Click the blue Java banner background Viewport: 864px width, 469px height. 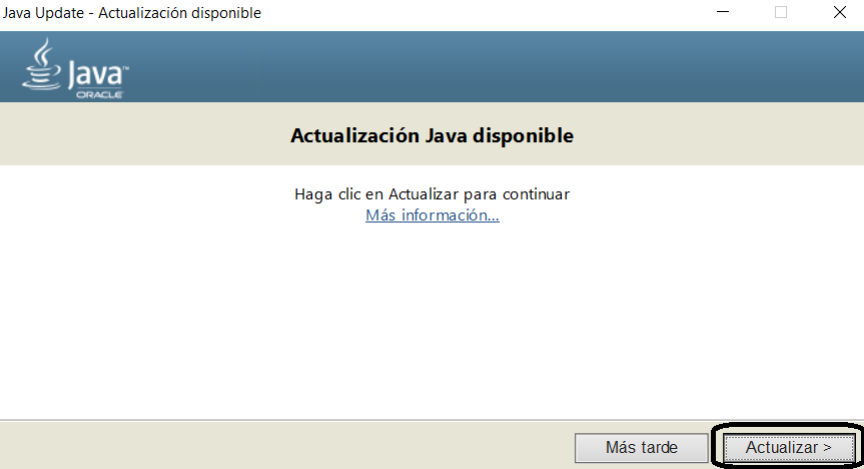click(x=500, y=67)
